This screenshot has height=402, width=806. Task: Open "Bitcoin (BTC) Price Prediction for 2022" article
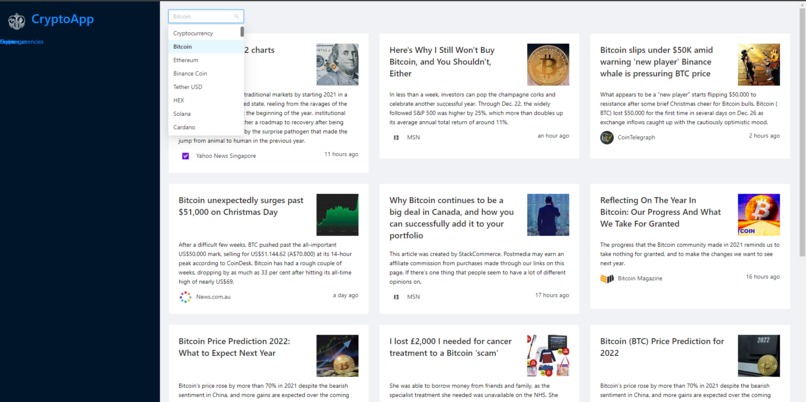[x=662, y=347]
